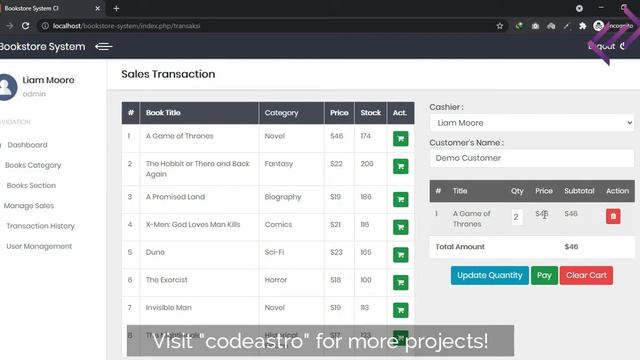This screenshot has height=360, width=640.
Task: Open Dashboard in the sidebar
Action: point(27,145)
